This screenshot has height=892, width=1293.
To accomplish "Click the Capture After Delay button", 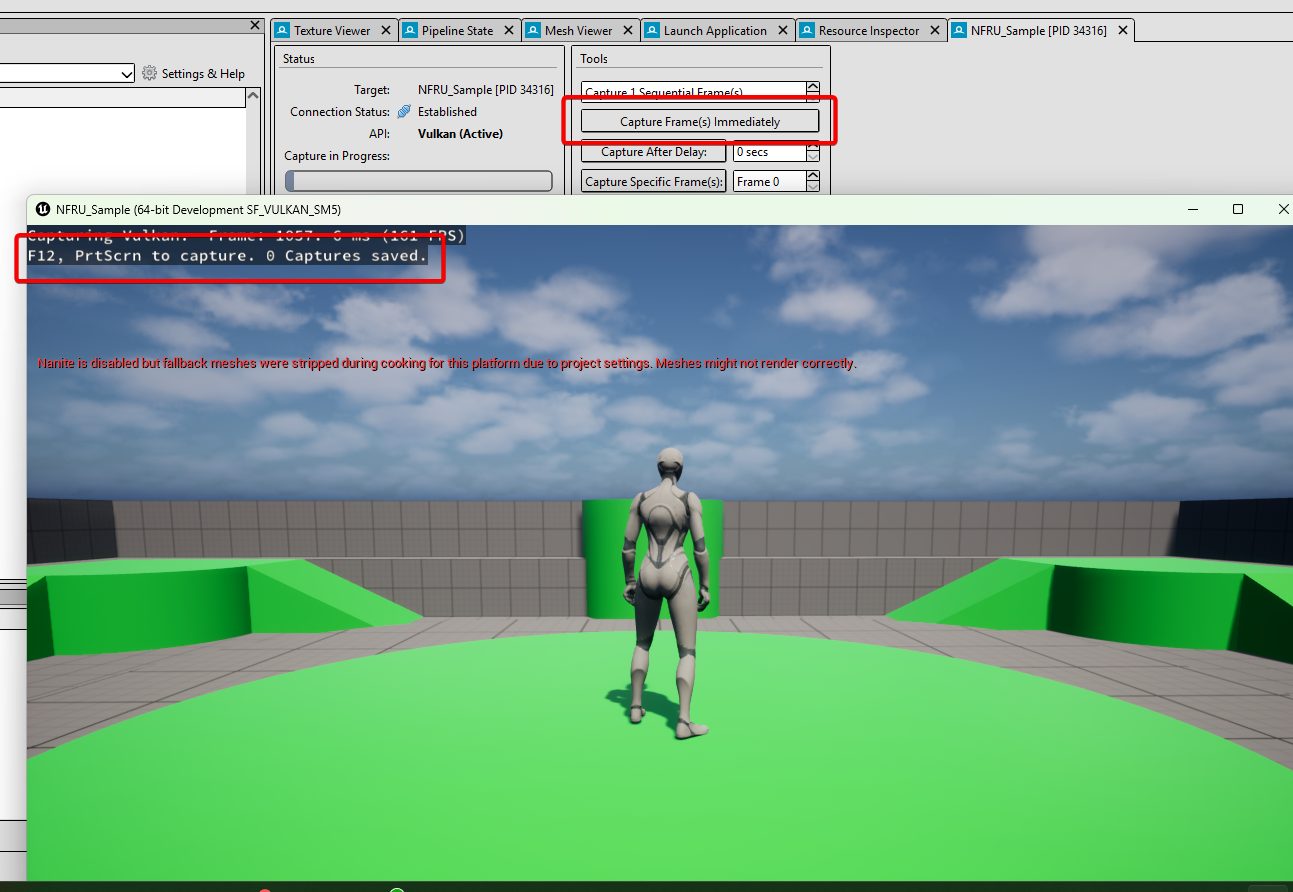I will click(654, 152).
